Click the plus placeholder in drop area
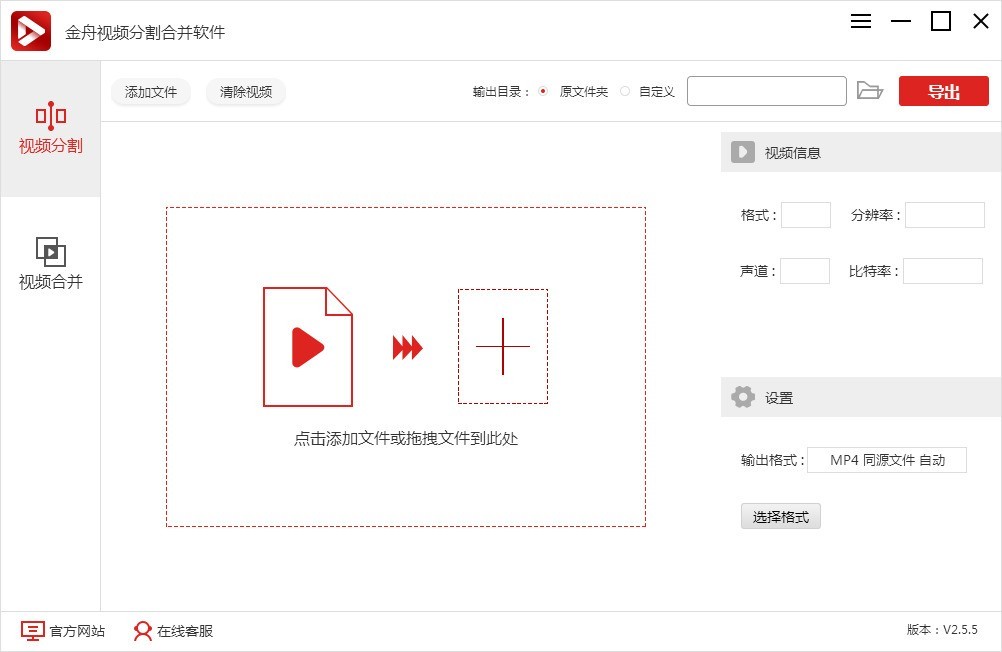1002x652 pixels. point(502,347)
